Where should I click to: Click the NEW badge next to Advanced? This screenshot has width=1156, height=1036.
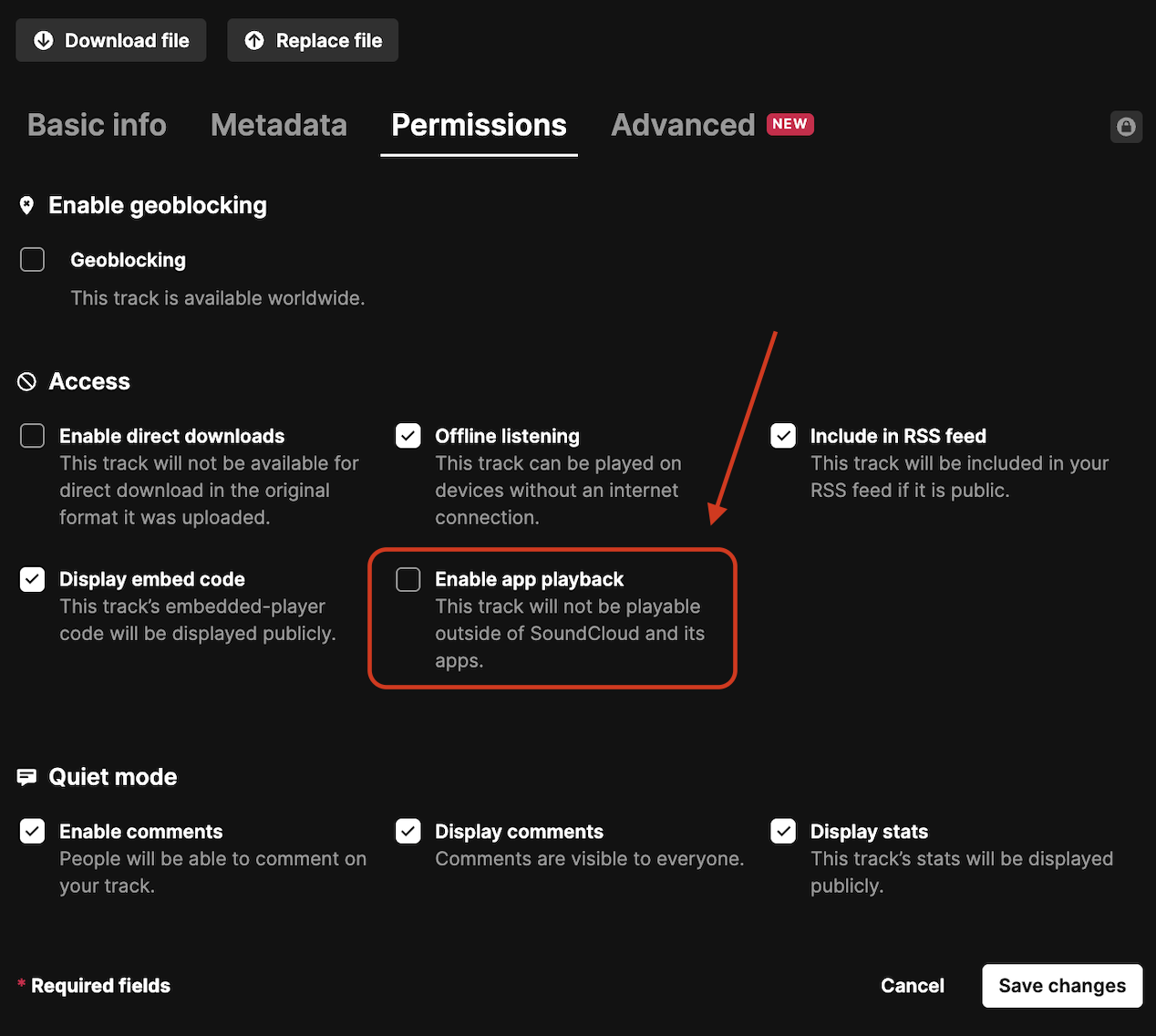(790, 124)
